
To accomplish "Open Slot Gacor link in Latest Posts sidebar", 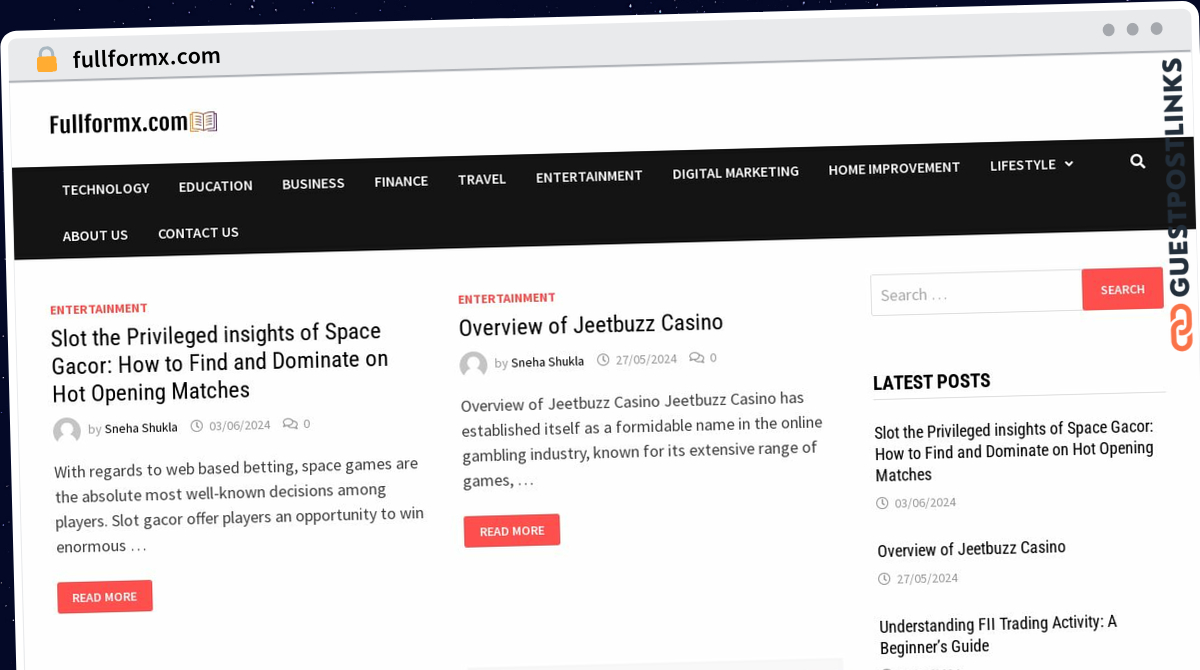I will tap(1014, 452).
